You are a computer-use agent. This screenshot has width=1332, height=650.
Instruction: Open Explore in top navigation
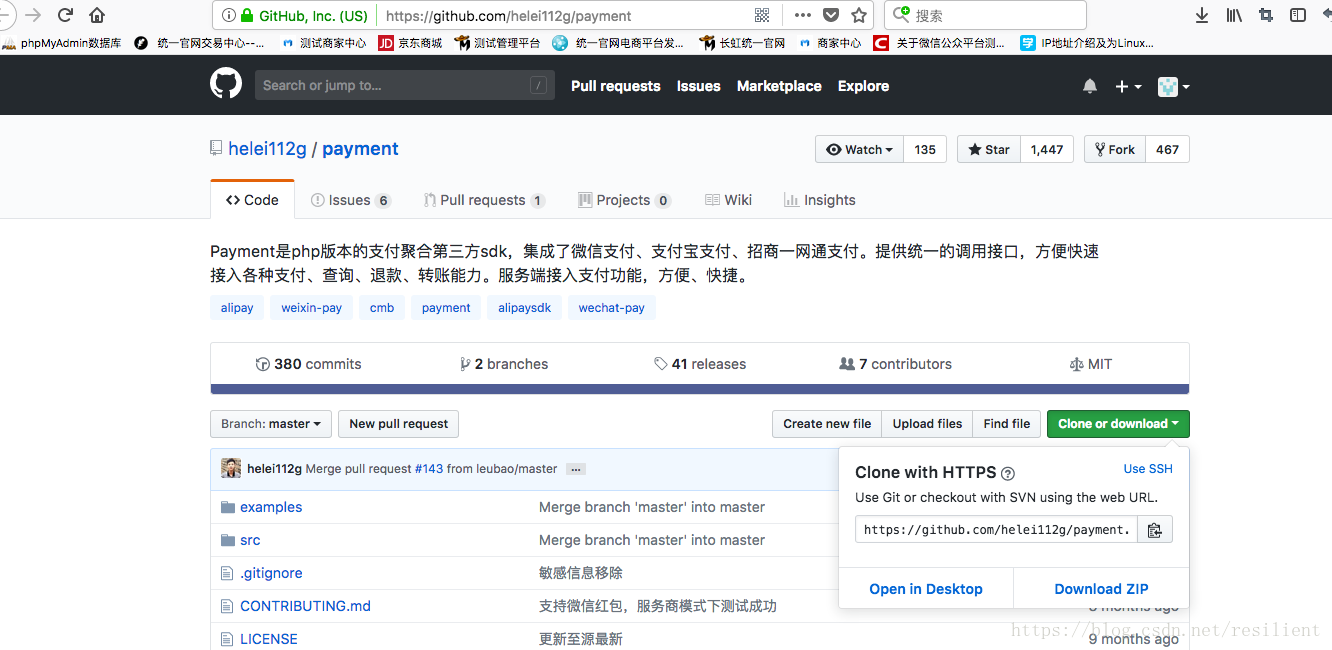point(863,86)
